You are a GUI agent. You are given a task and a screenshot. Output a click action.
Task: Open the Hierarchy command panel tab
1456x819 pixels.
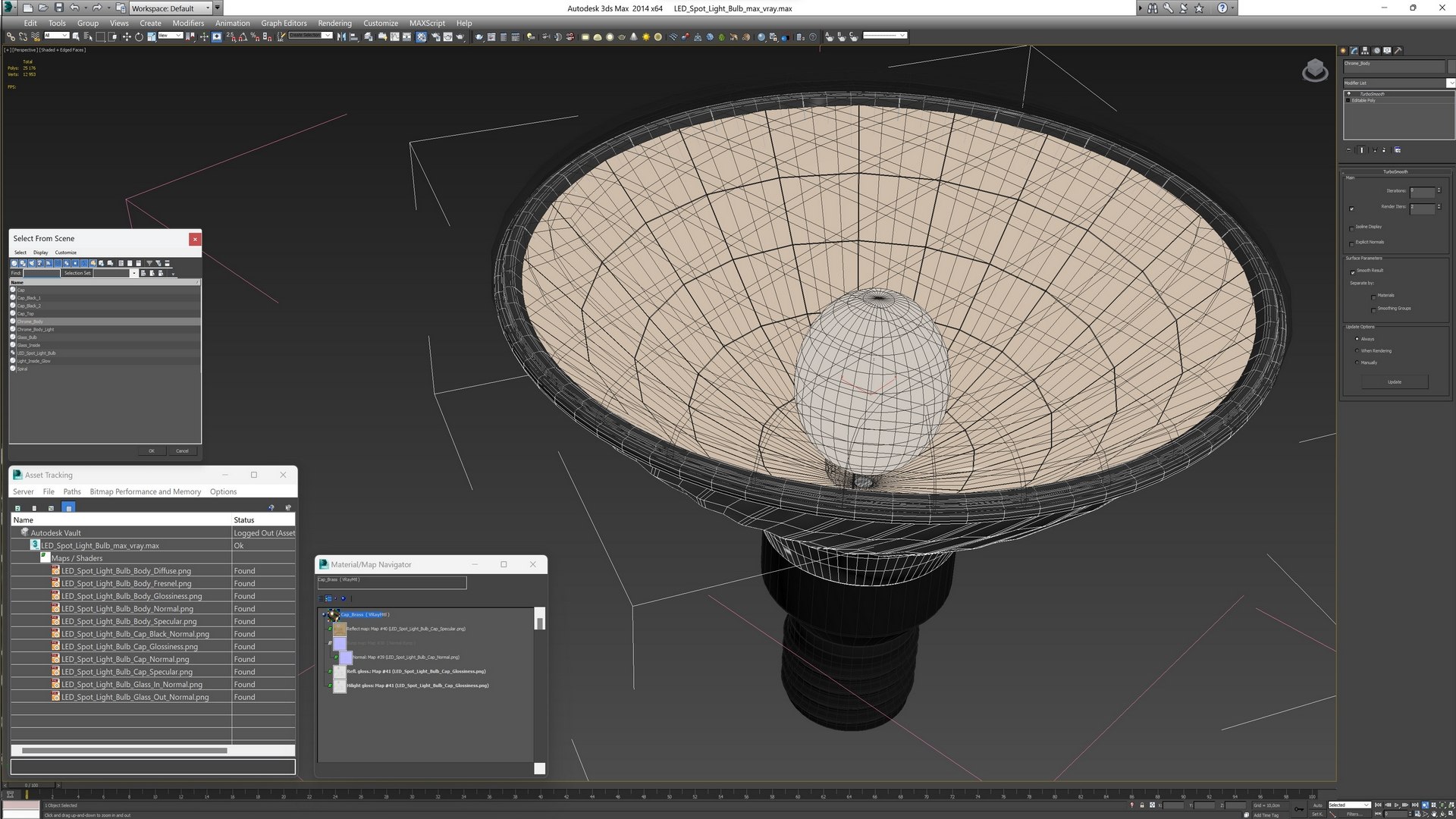coord(1365,51)
